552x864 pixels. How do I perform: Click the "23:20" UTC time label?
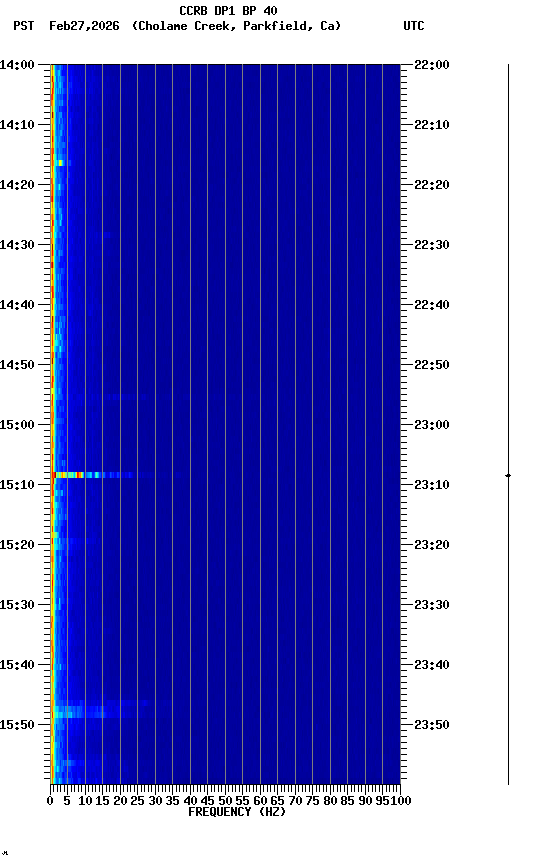tap(432, 546)
